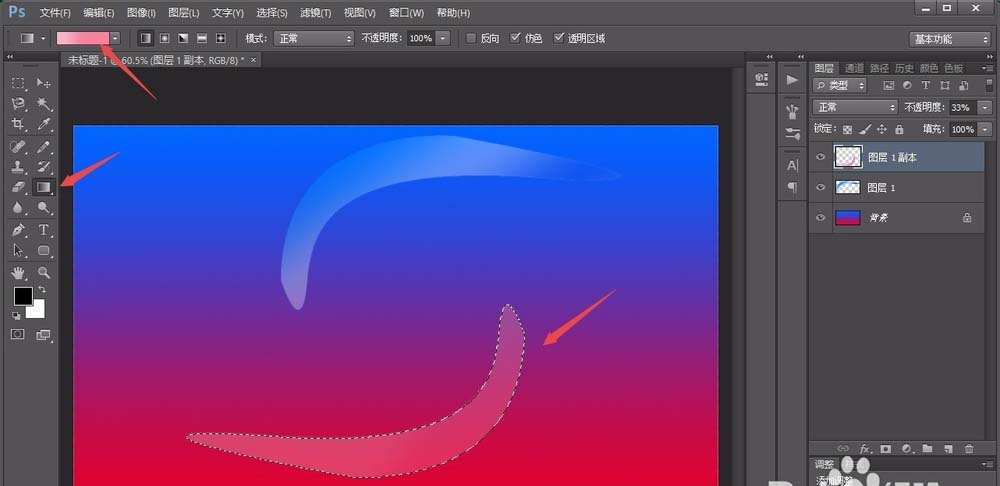Activate the Crop tool
The height and width of the screenshot is (486, 1000).
[19, 124]
